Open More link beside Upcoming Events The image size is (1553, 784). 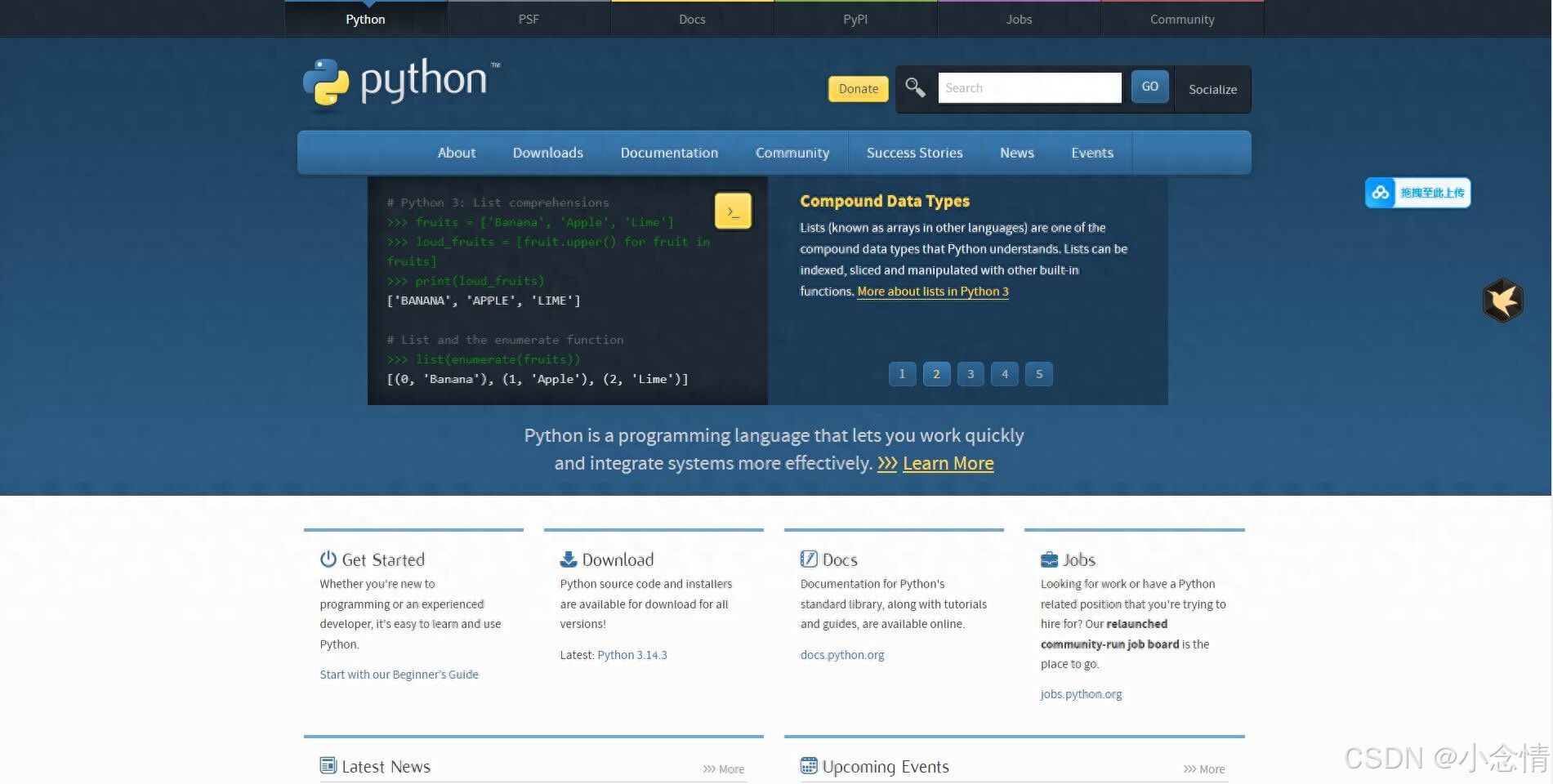(x=1204, y=769)
